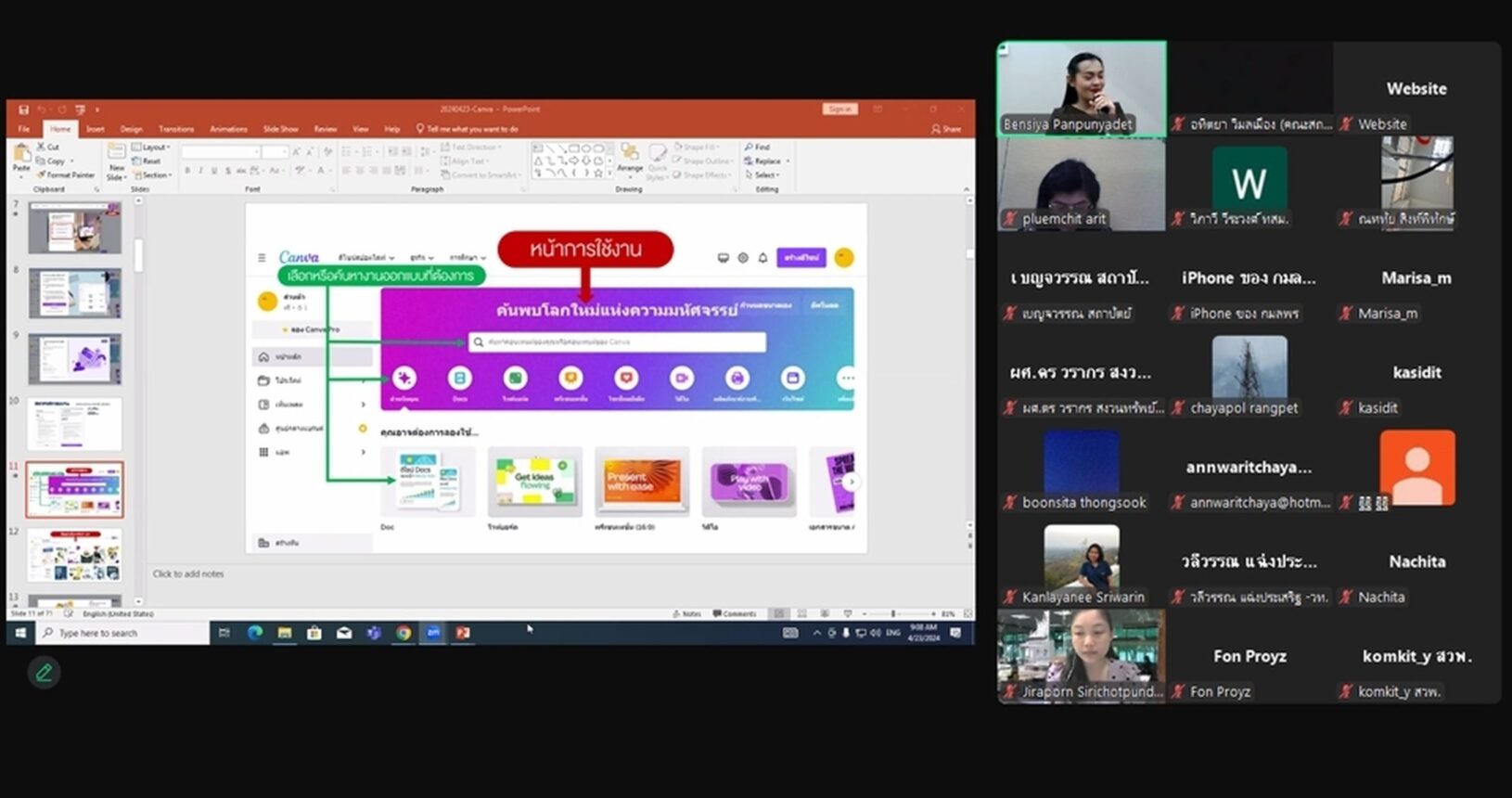Open the font size combo box
This screenshot has width=1512, height=798.
click(275, 151)
